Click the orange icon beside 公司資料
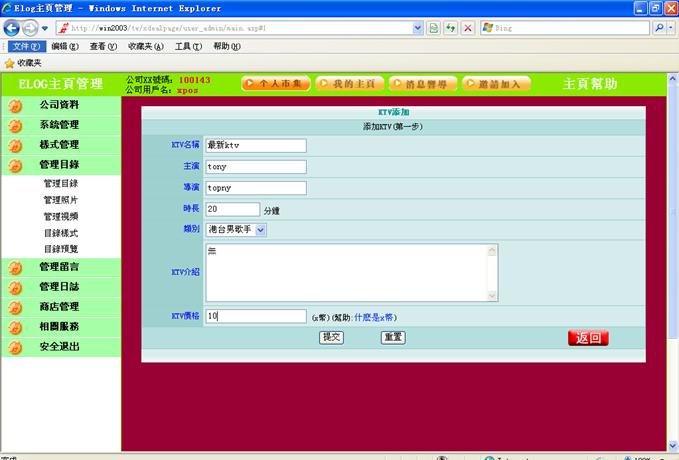Screen dimensions: 679x460 15,105
